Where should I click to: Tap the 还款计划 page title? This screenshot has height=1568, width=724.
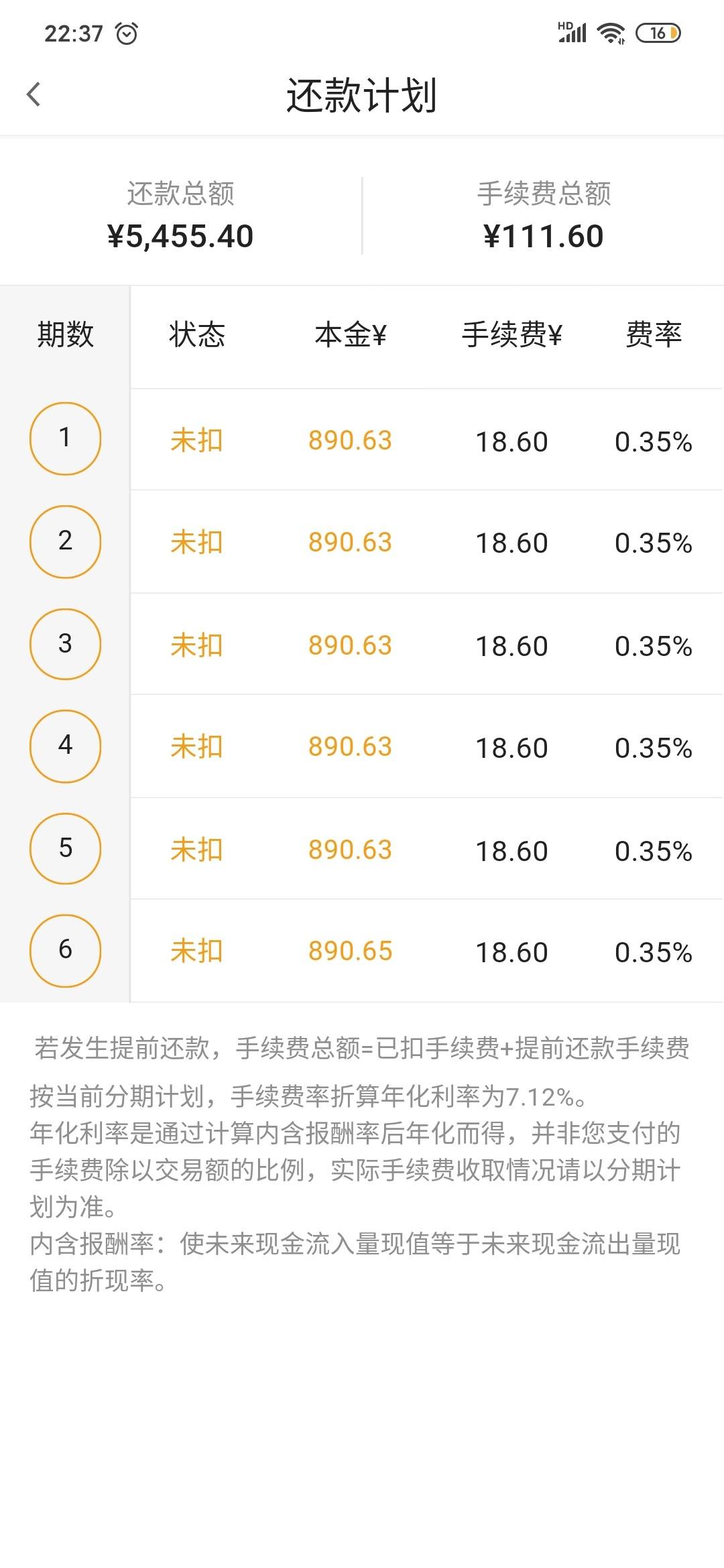(362, 95)
